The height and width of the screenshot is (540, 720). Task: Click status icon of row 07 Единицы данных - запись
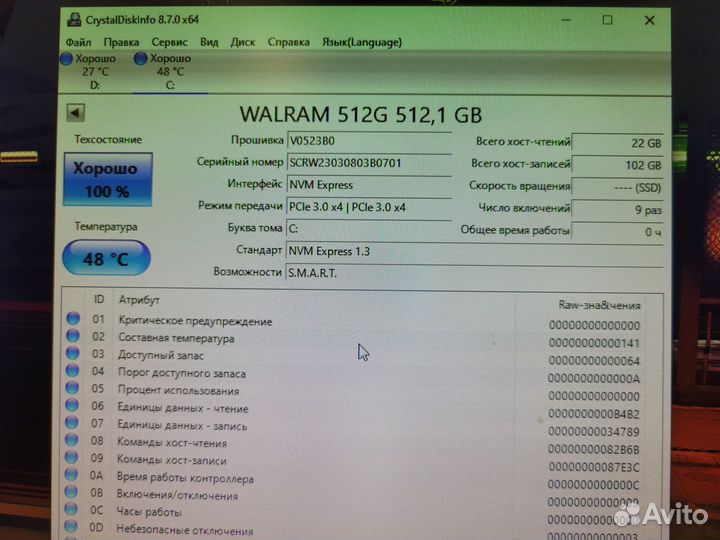(x=72, y=422)
